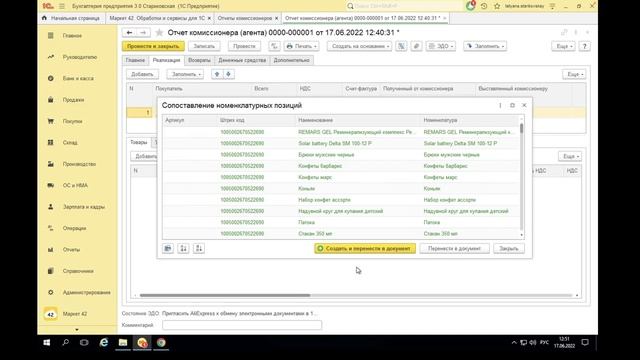This screenshot has width=640, height=360.
Task: Open the Маркет 42 sidebar section
Action: pos(75,314)
